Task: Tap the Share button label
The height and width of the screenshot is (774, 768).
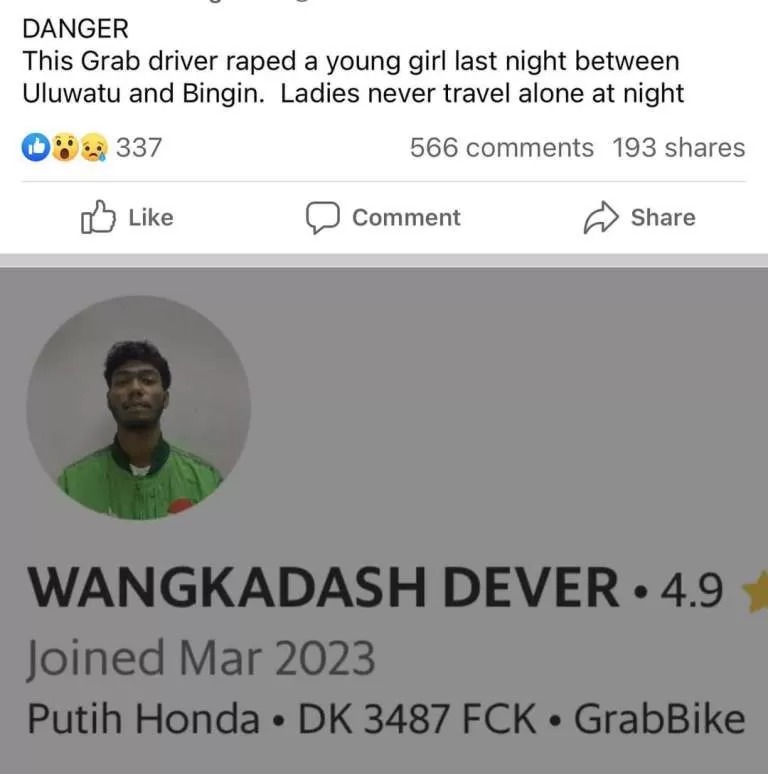Action: 663,218
